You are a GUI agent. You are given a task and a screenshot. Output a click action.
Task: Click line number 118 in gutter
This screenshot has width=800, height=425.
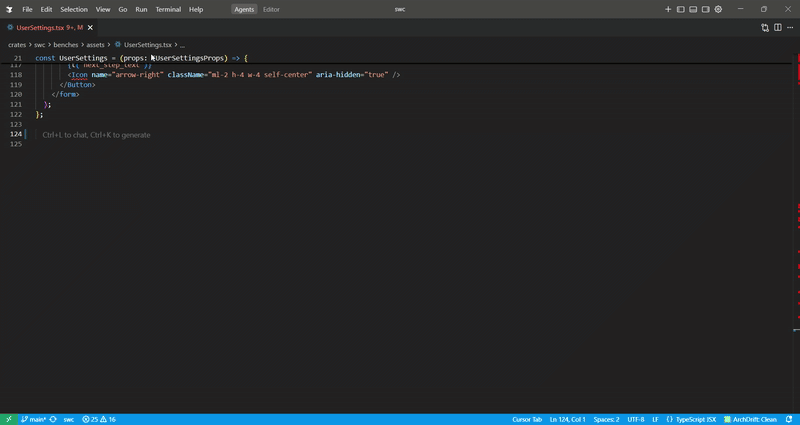tap(16, 75)
